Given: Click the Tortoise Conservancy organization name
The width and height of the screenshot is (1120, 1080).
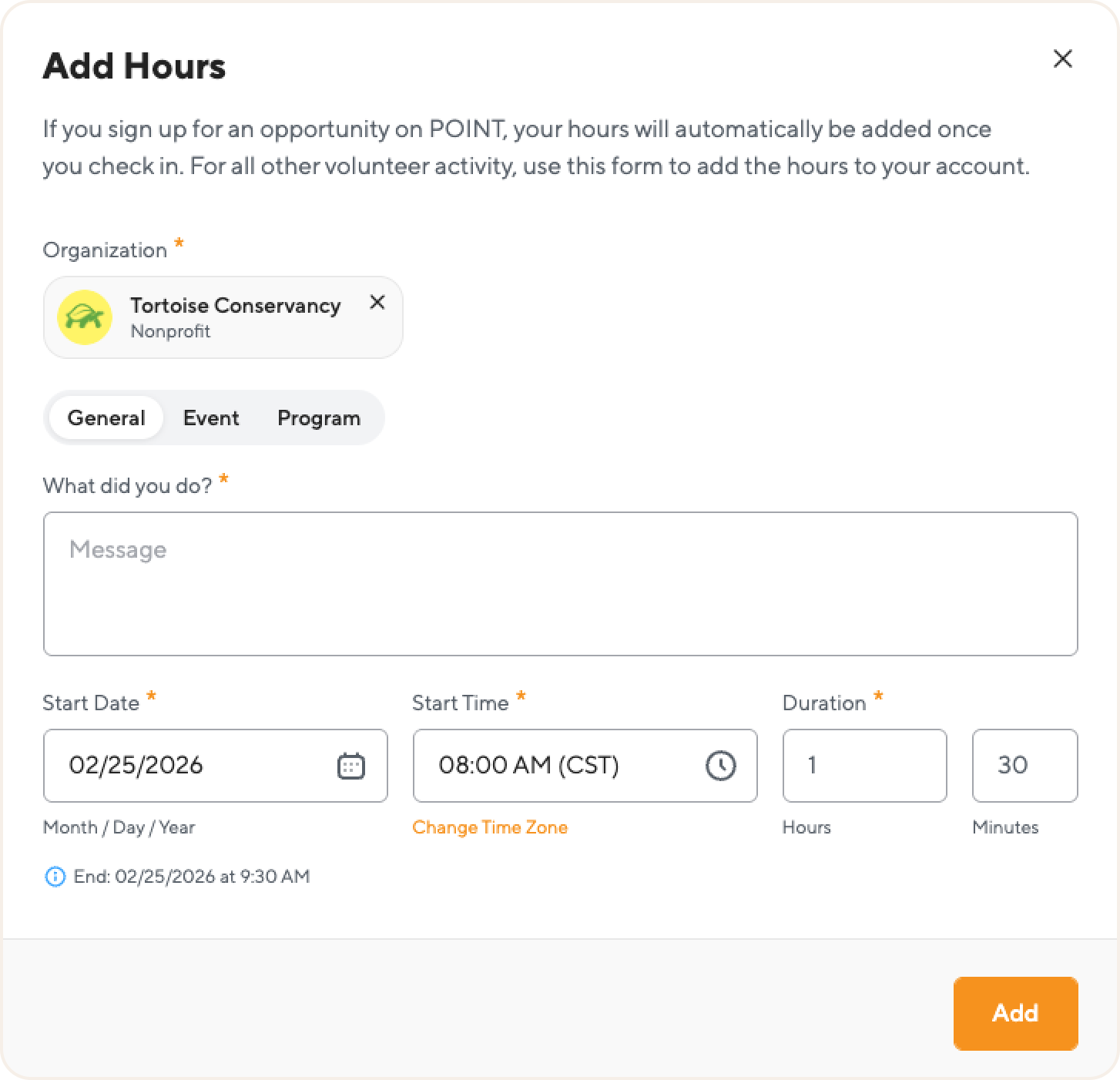Looking at the screenshot, I should coord(235,306).
